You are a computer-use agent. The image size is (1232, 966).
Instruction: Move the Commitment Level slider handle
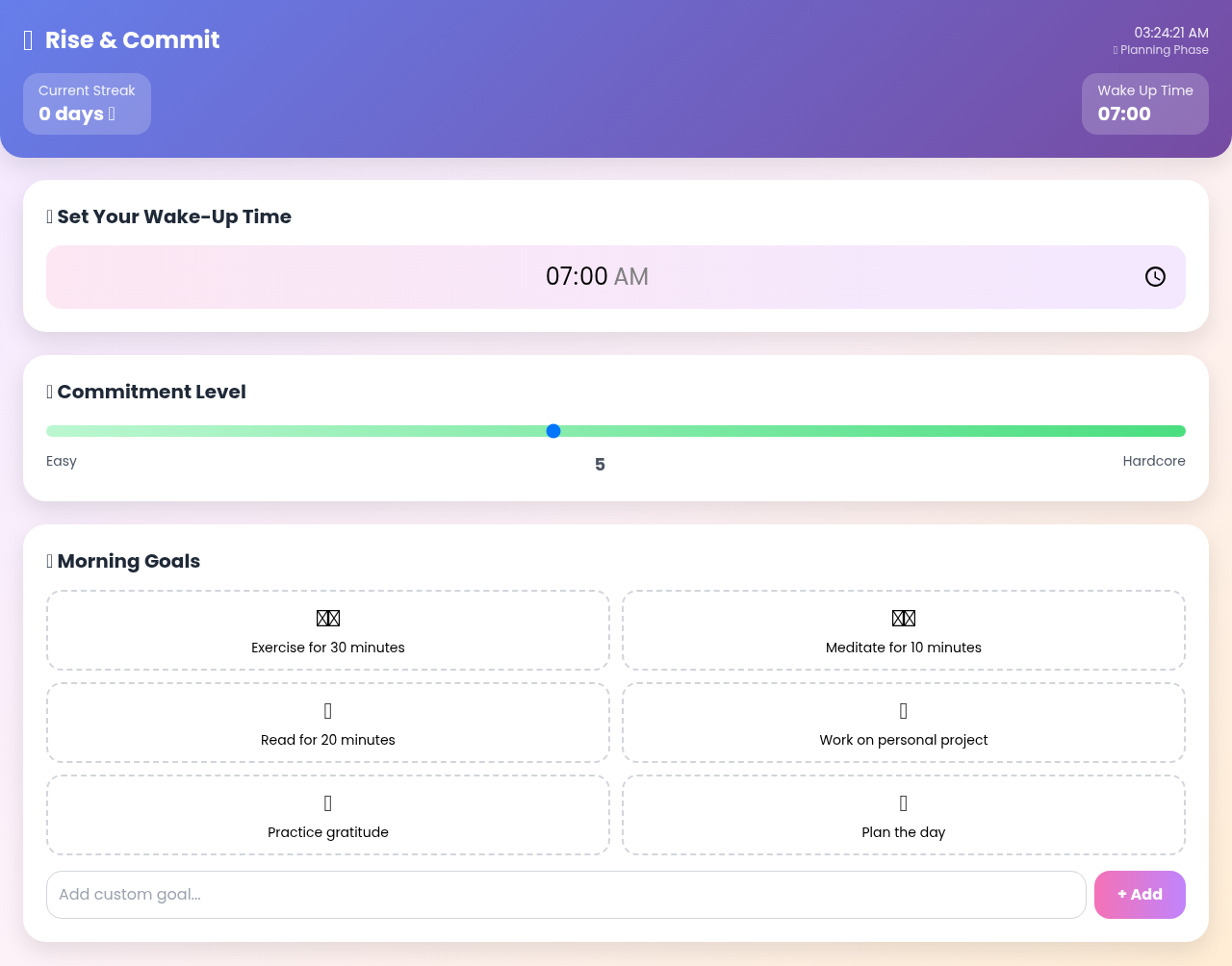[x=553, y=431]
